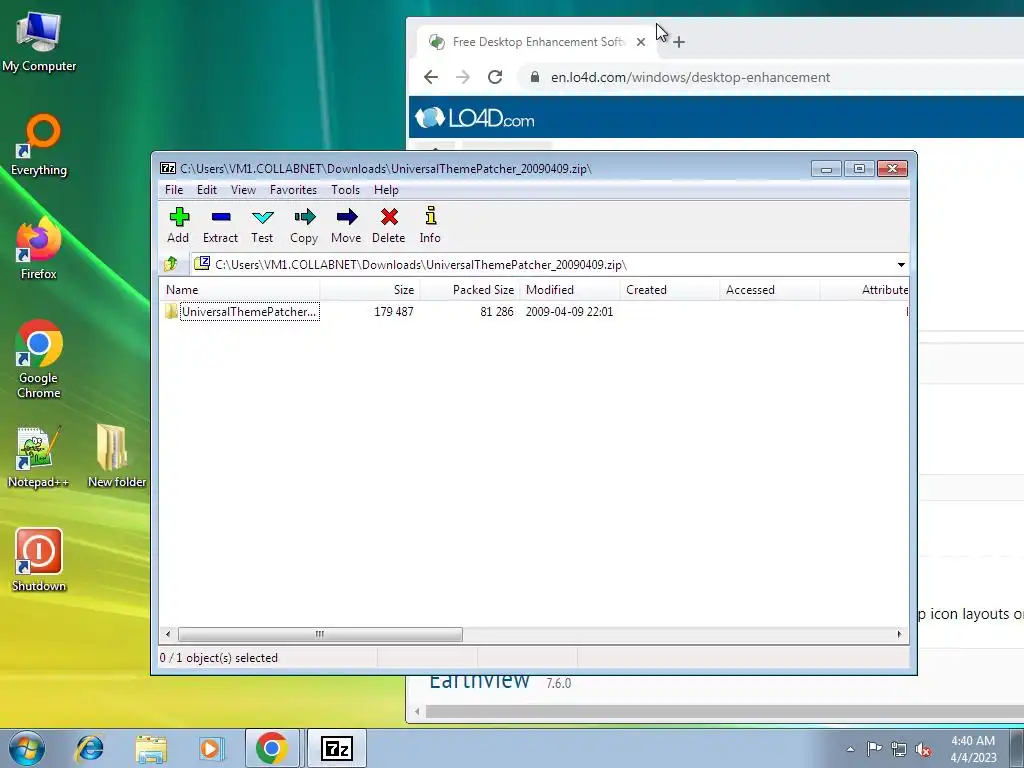Open the My Computer desktop icon
Viewport: 1024px width, 768px height.
tap(39, 42)
